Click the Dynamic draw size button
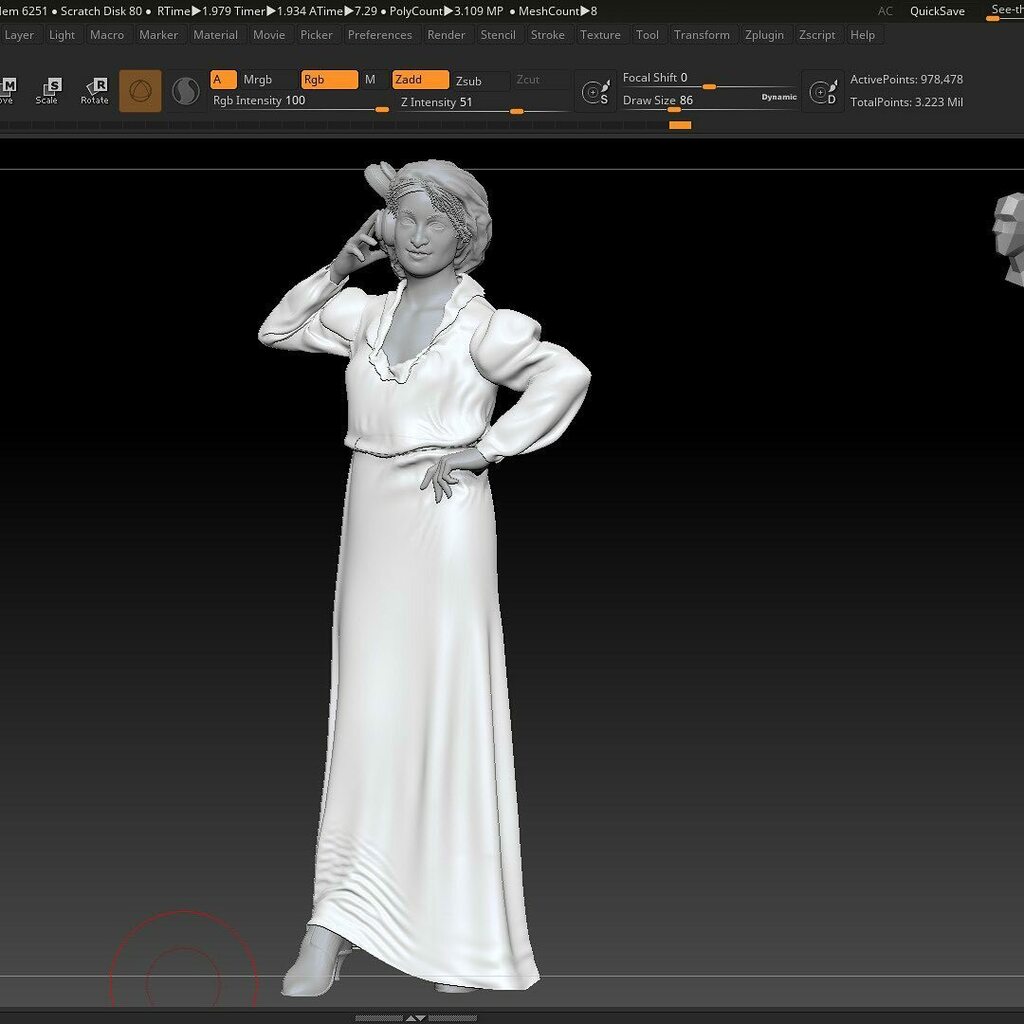This screenshot has width=1024, height=1024. 779,97
